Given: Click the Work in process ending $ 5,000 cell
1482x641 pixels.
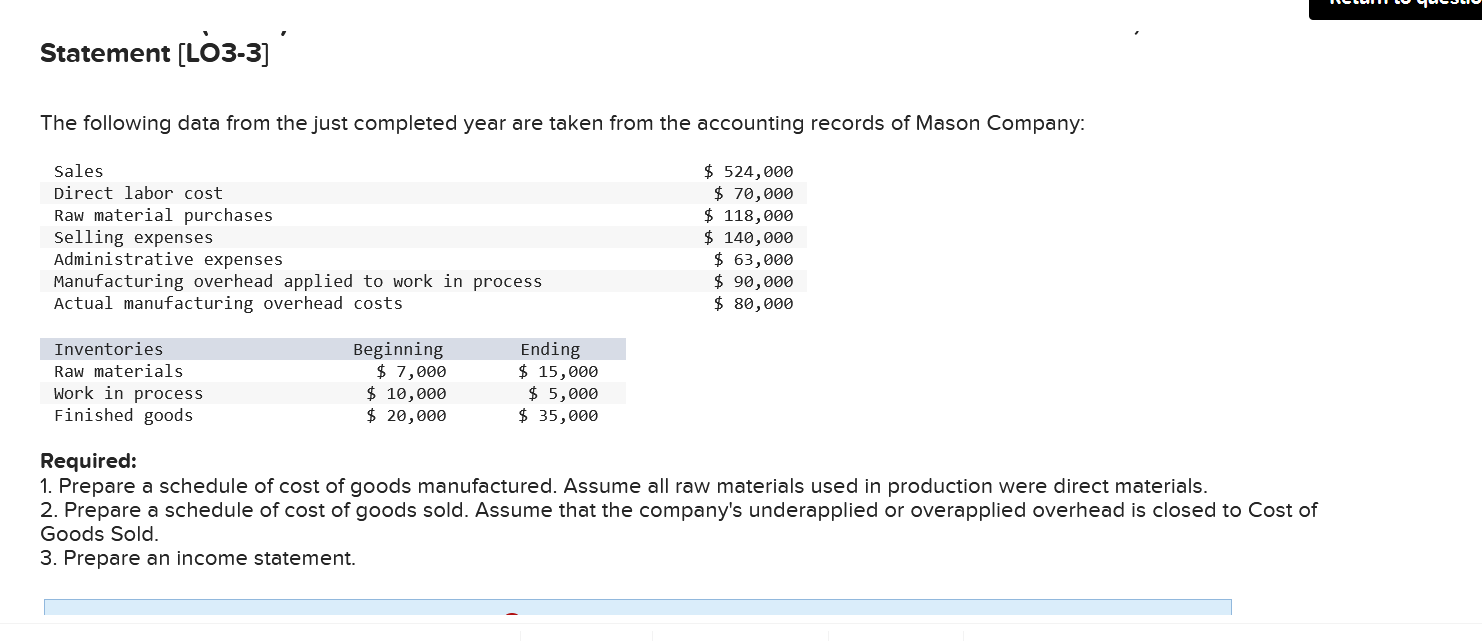Looking at the screenshot, I should [563, 393].
